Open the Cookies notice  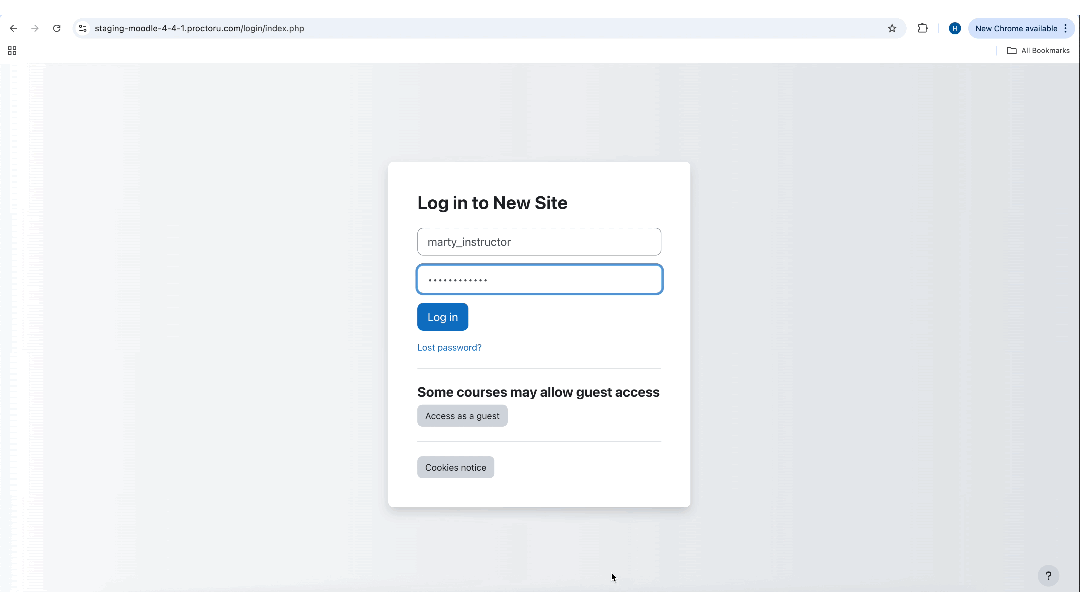coord(455,468)
